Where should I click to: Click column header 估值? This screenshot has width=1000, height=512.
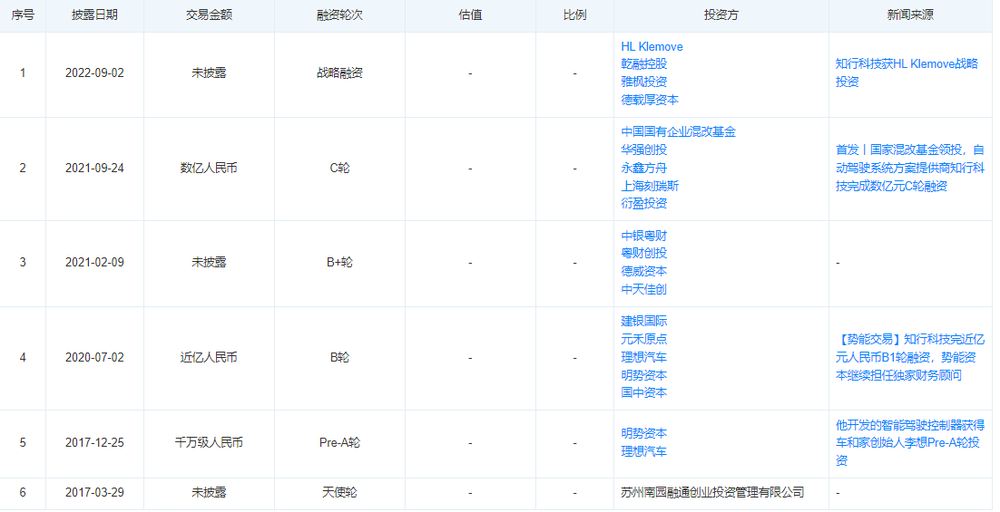470,15
